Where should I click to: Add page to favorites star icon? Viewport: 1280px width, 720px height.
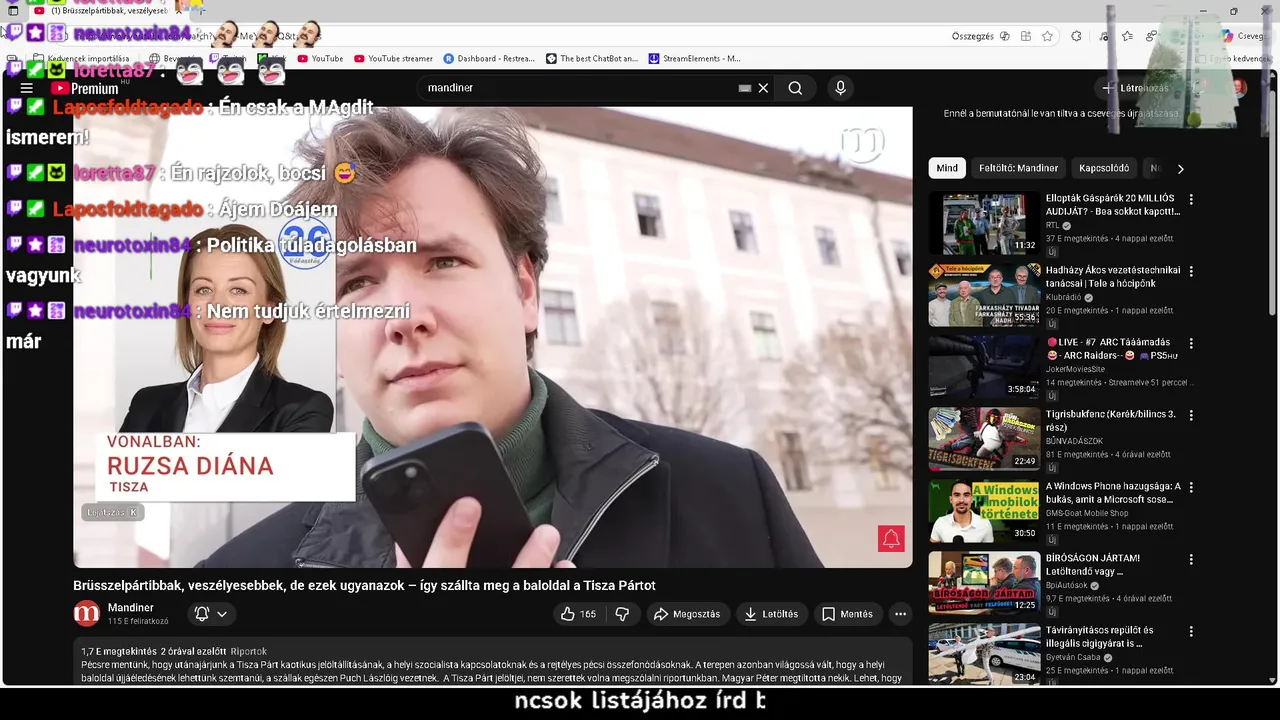1047,36
